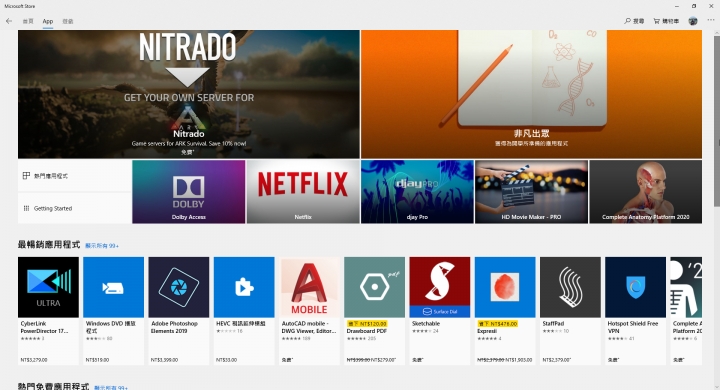Open the orange notebook feature banner
Screen dimensions: 720x390
click(531, 94)
